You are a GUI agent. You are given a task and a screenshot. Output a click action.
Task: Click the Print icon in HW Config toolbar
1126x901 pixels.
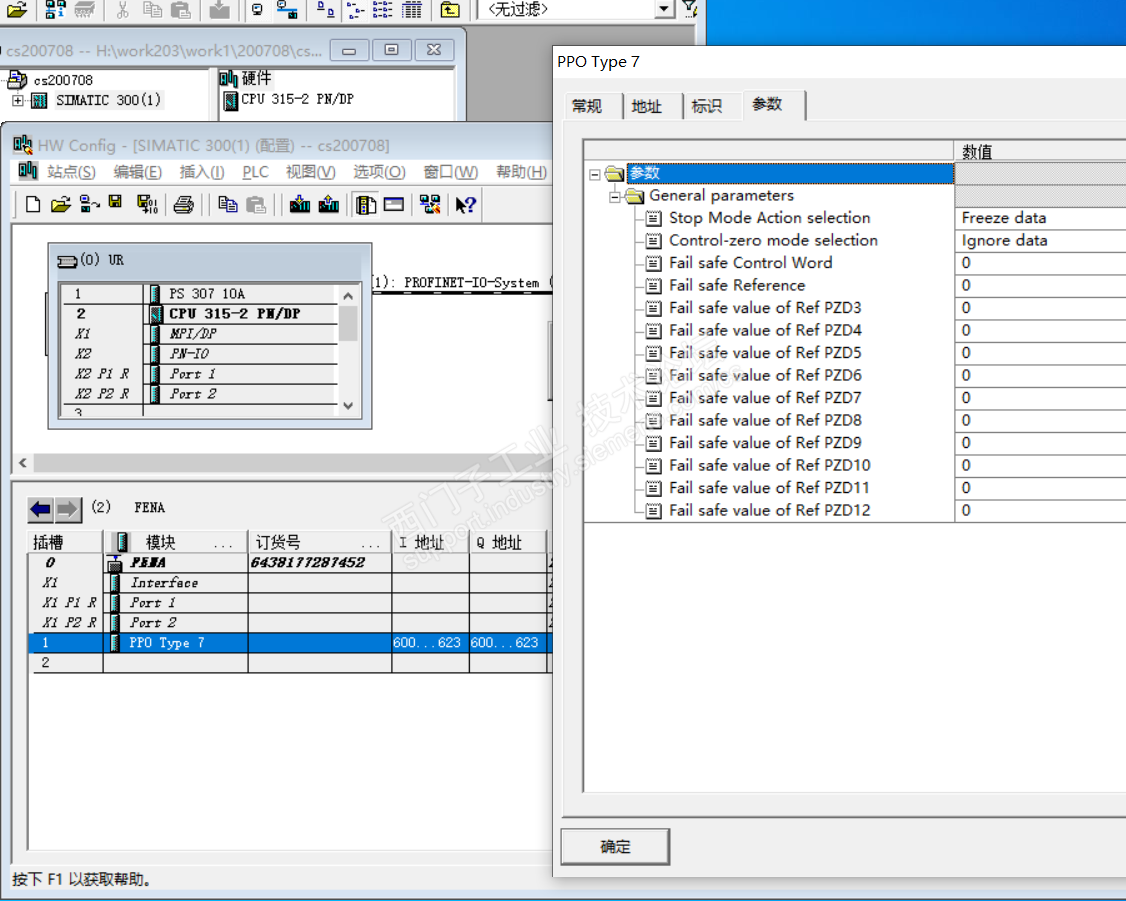click(184, 205)
